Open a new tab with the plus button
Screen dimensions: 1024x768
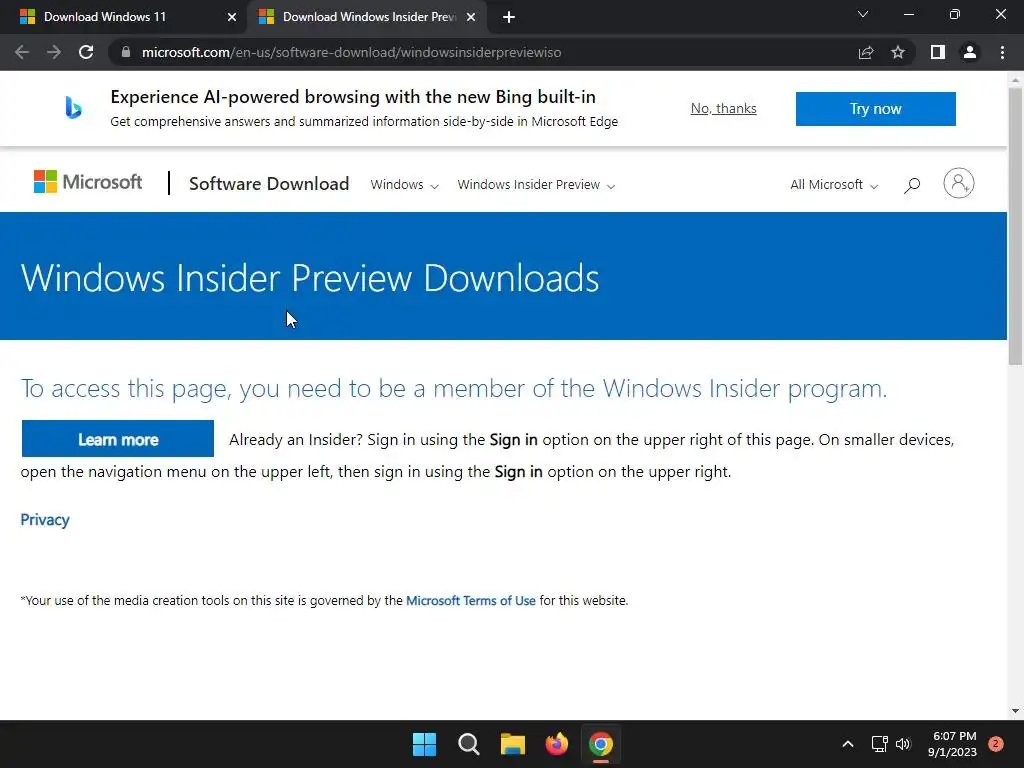[509, 17]
